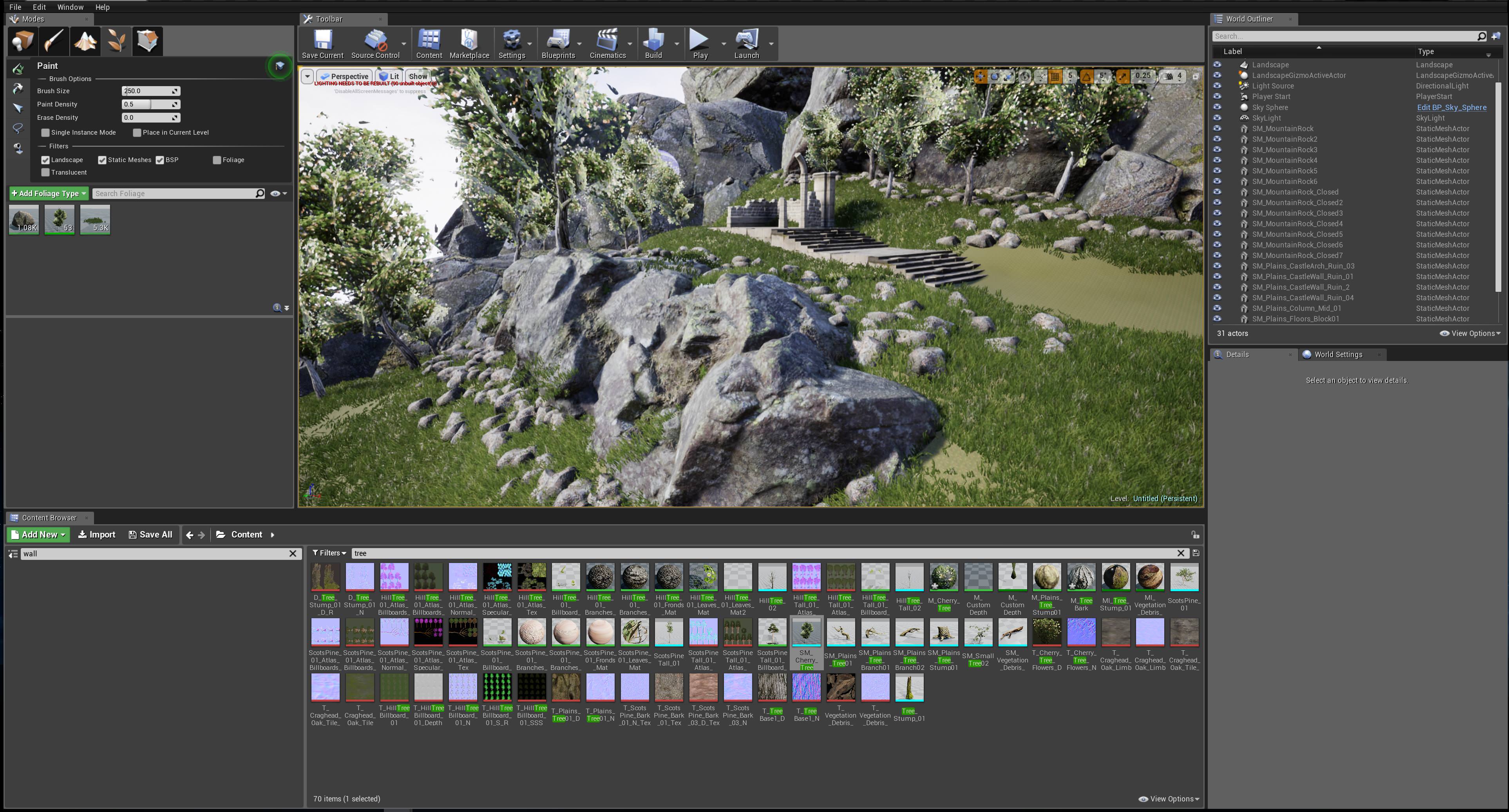Toggle world/local coordinate globe icon
The image size is (1509, 812).
pyautogui.click(x=1024, y=76)
